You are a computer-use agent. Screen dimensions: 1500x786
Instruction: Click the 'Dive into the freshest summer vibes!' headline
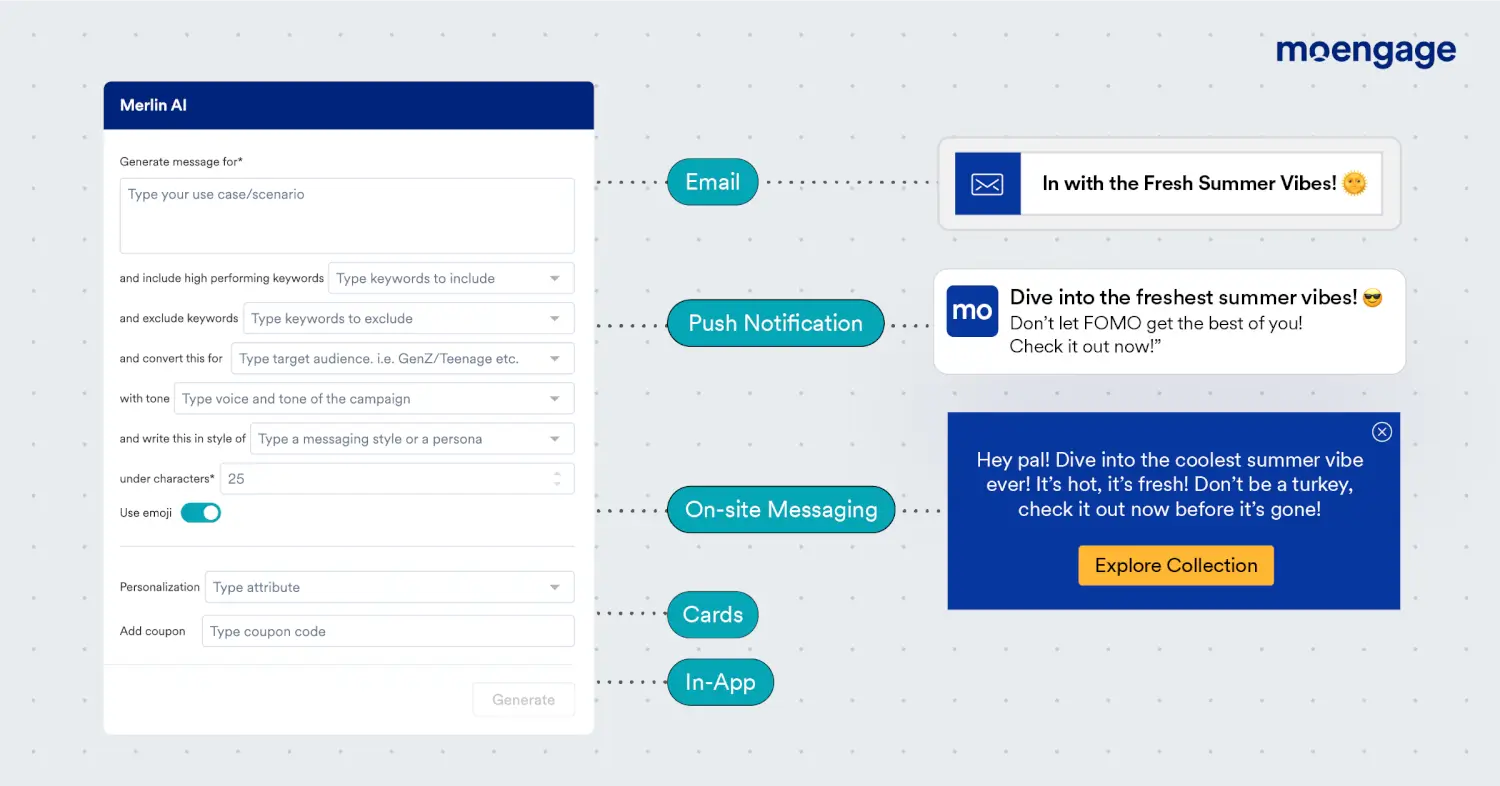coord(1184,297)
